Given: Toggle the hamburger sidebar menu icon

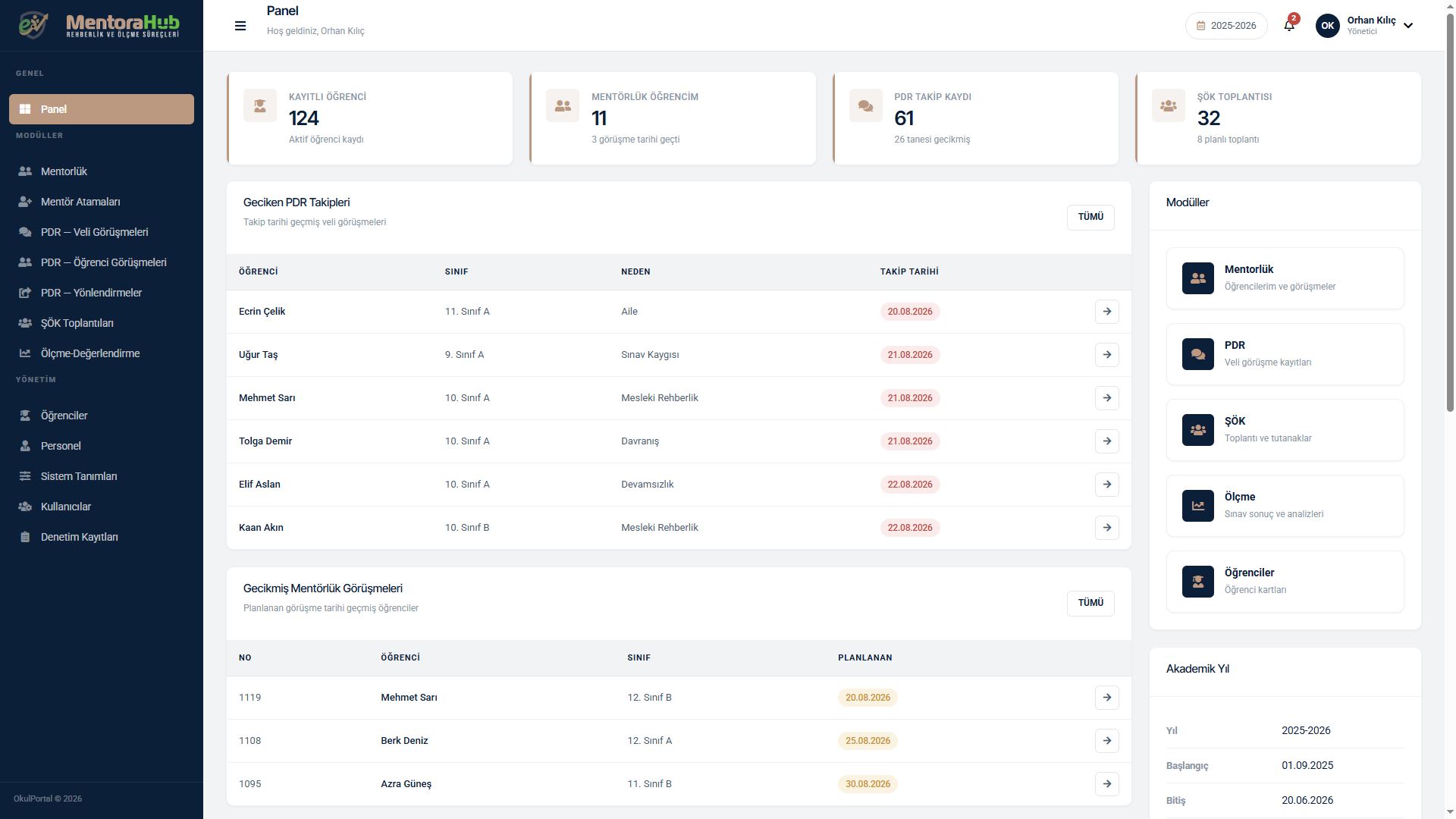Looking at the screenshot, I should (x=240, y=26).
